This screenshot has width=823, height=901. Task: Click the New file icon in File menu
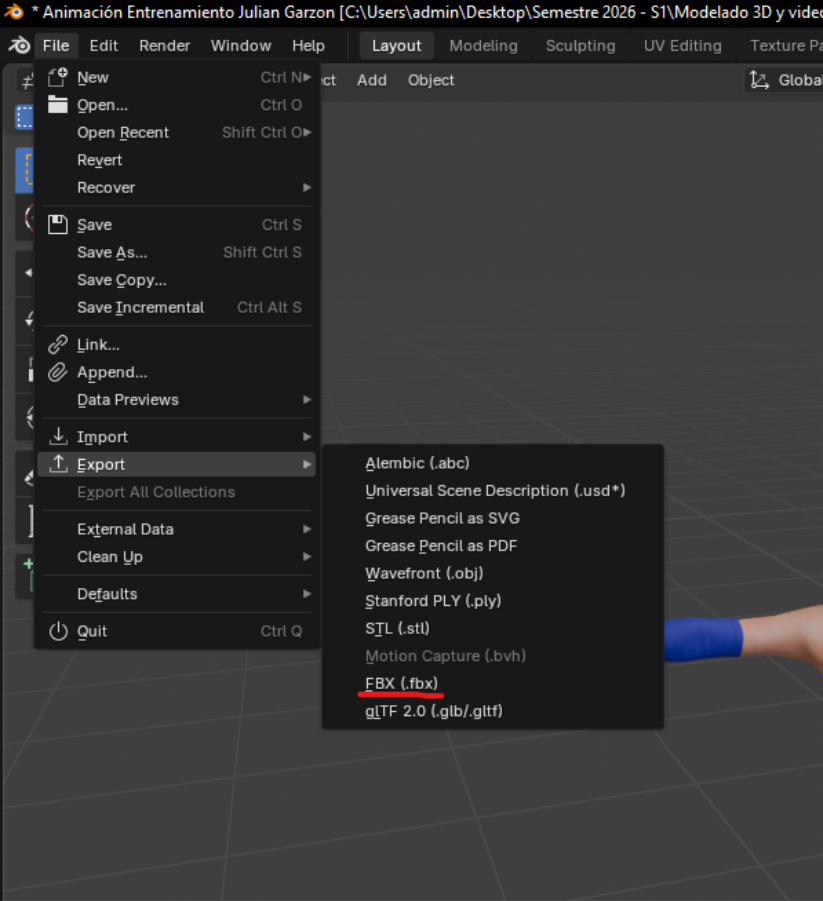[57, 76]
